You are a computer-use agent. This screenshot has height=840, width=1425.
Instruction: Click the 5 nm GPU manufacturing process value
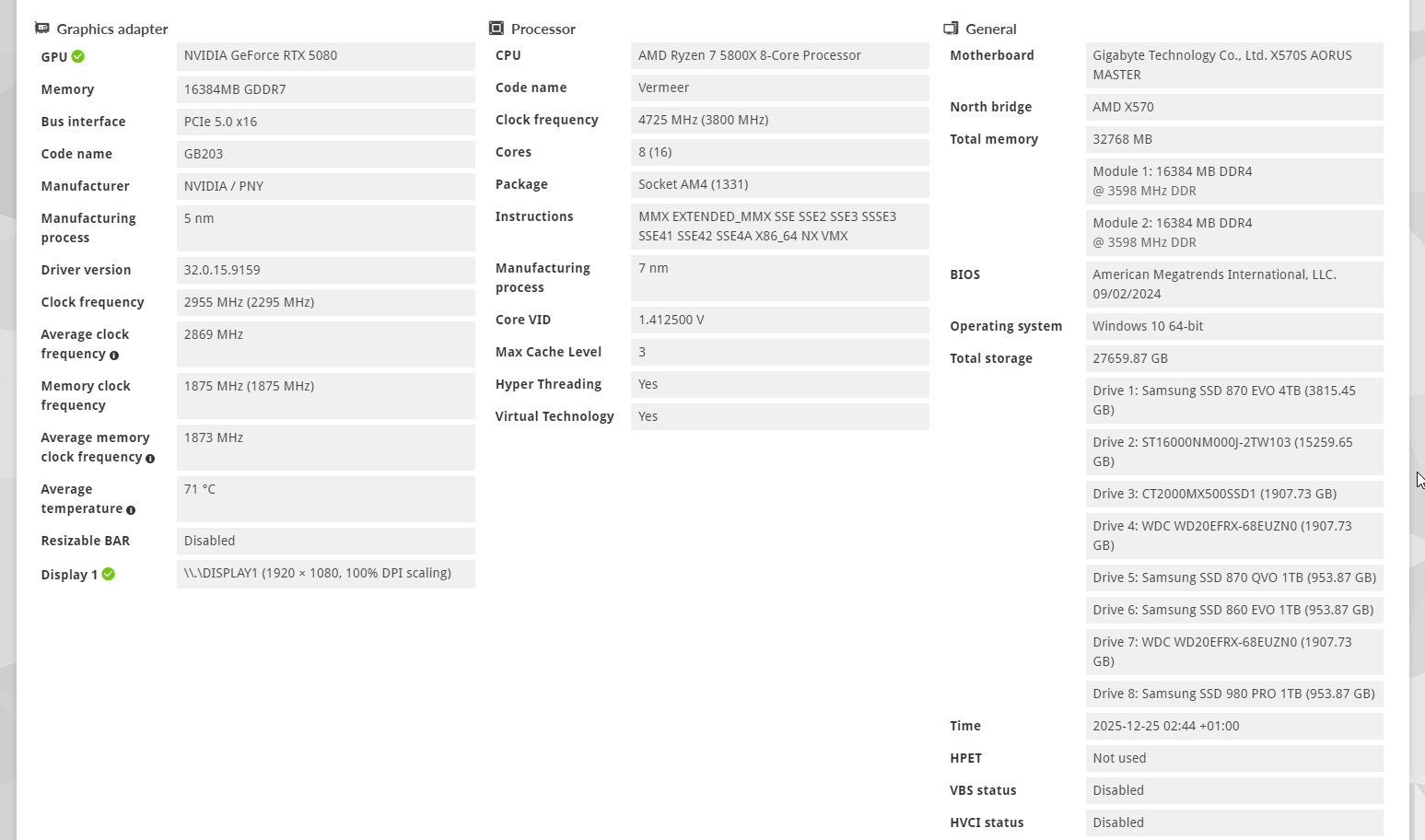click(x=326, y=228)
